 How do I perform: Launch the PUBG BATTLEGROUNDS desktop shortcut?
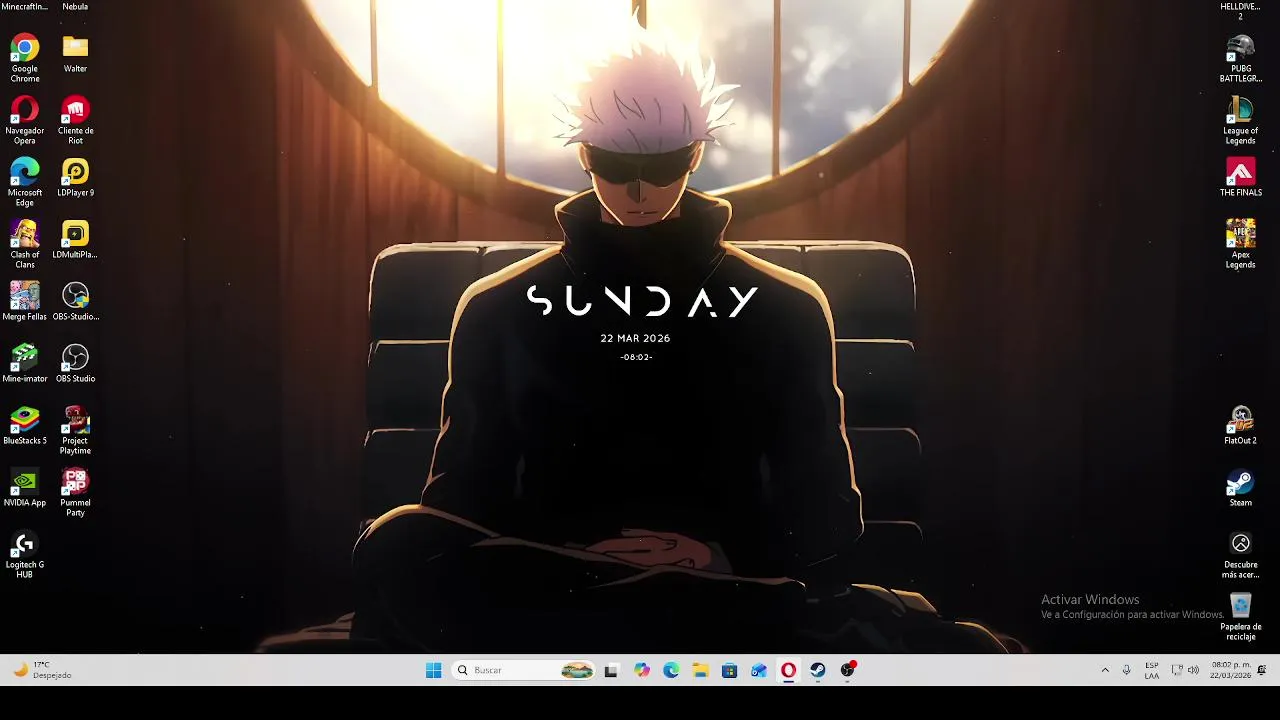click(x=1240, y=57)
